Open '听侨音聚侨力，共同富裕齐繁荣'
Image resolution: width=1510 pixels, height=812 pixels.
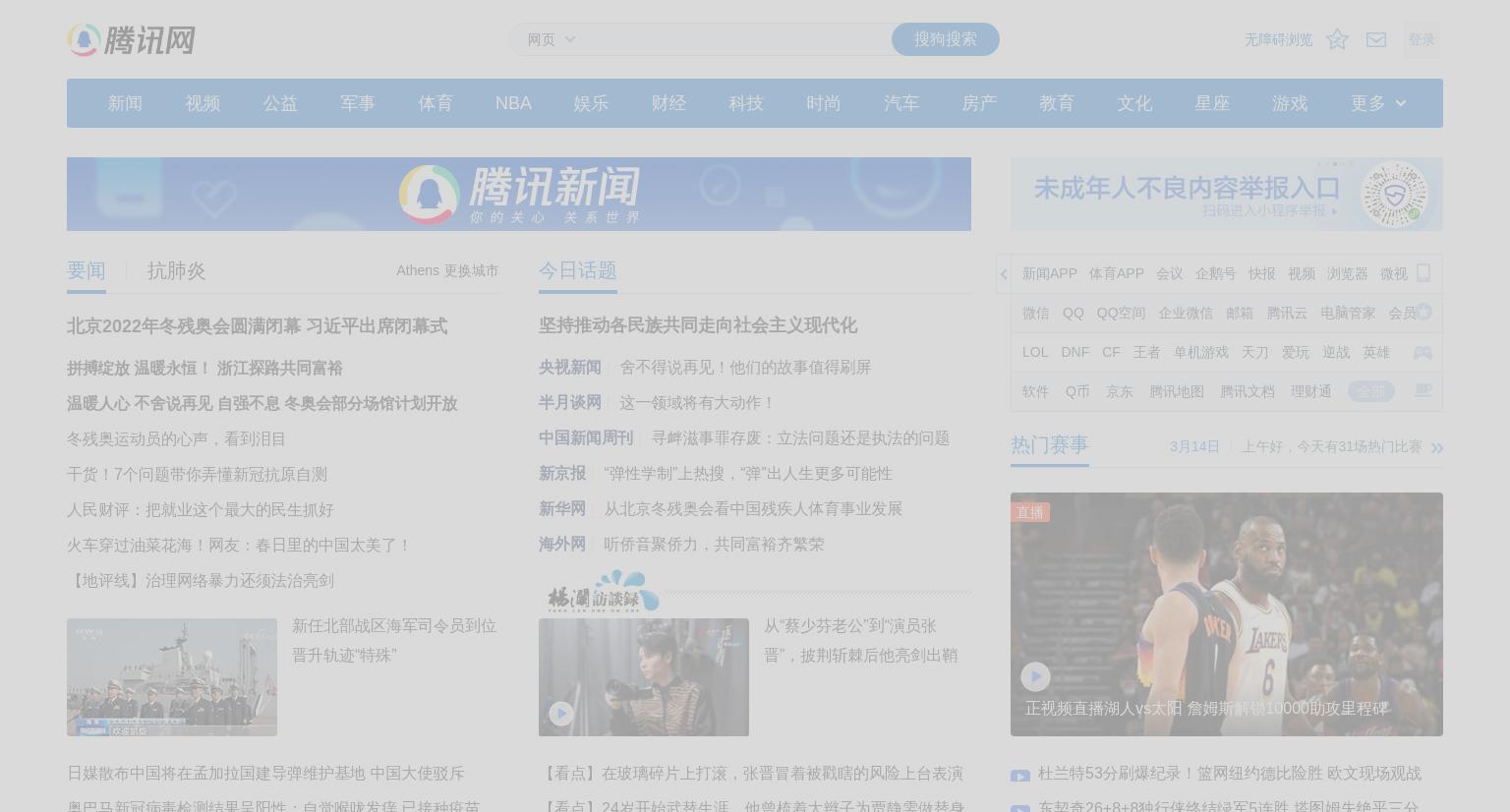714,544
